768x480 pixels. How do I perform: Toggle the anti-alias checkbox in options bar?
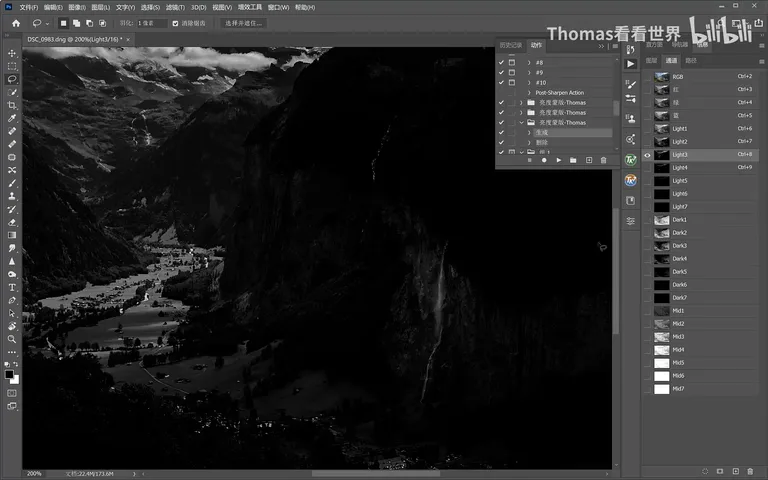[175, 23]
